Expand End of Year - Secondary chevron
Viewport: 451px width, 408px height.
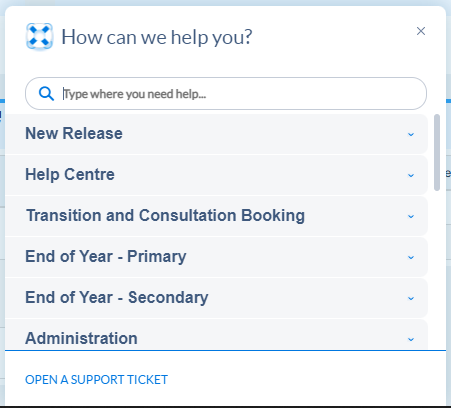pos(411,298)
